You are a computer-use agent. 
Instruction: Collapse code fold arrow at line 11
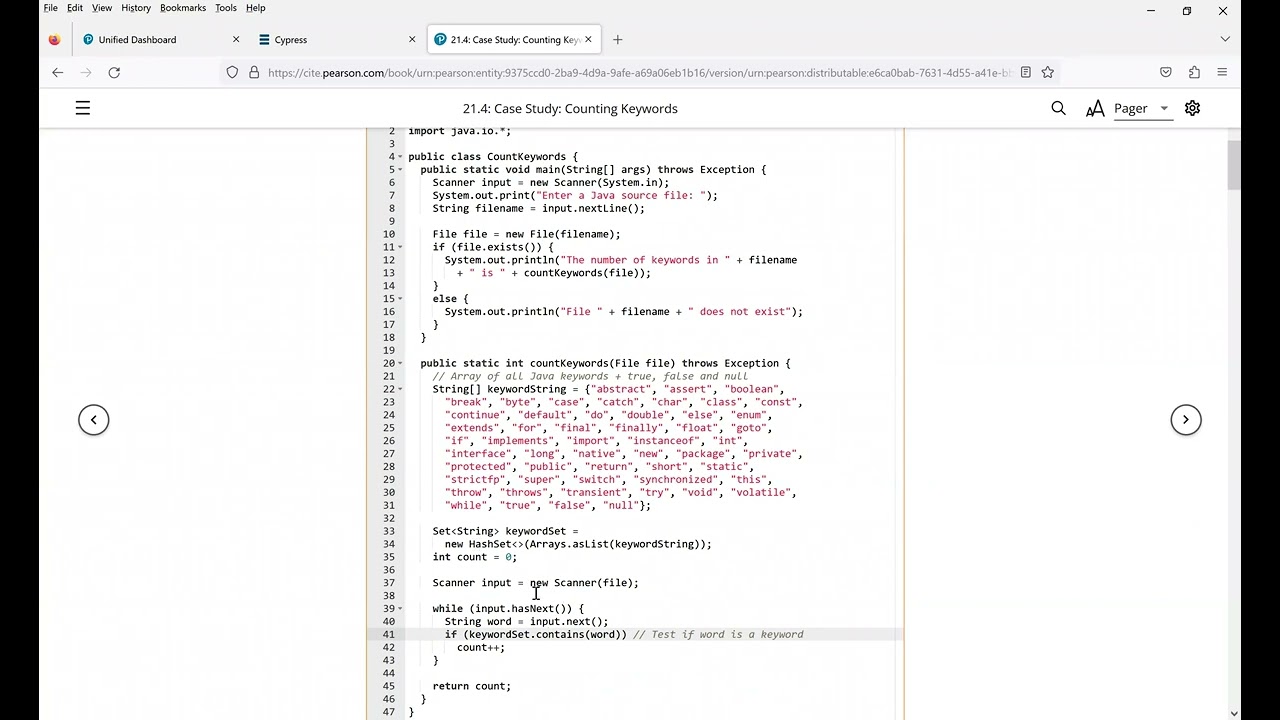pyautogui.click(x=400, y=247)
